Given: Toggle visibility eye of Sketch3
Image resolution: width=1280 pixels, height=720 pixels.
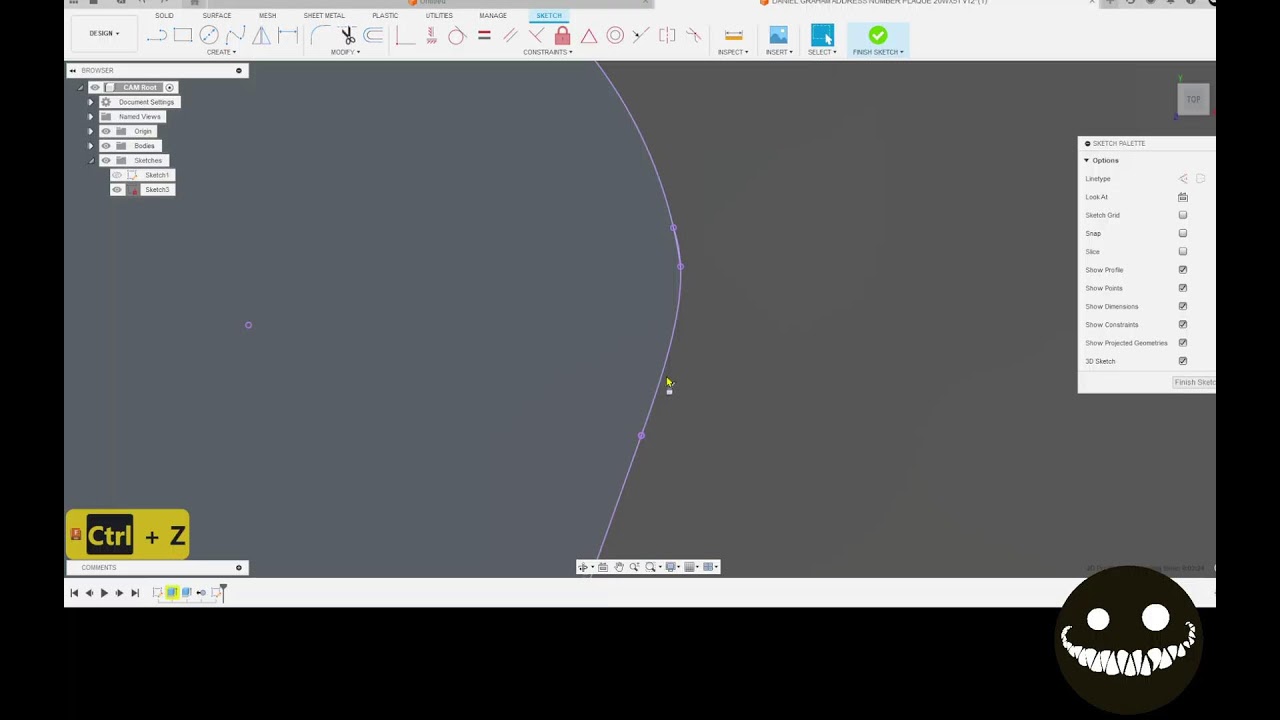Looking at the screenshot, I should tap(117, 190).
